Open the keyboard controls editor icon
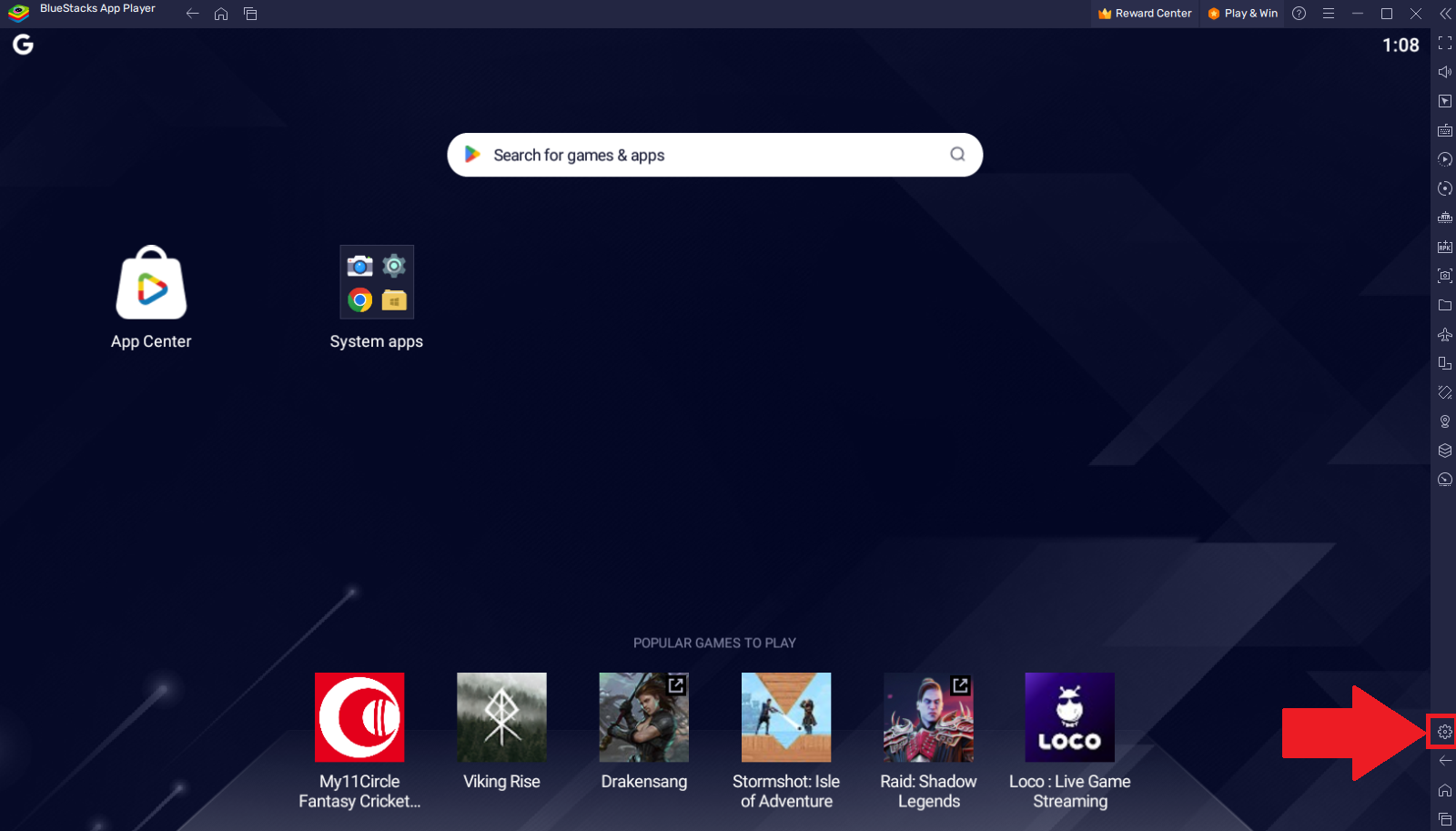The image size is (1456, 831). pyautogui.click(x=1444, y=130)
